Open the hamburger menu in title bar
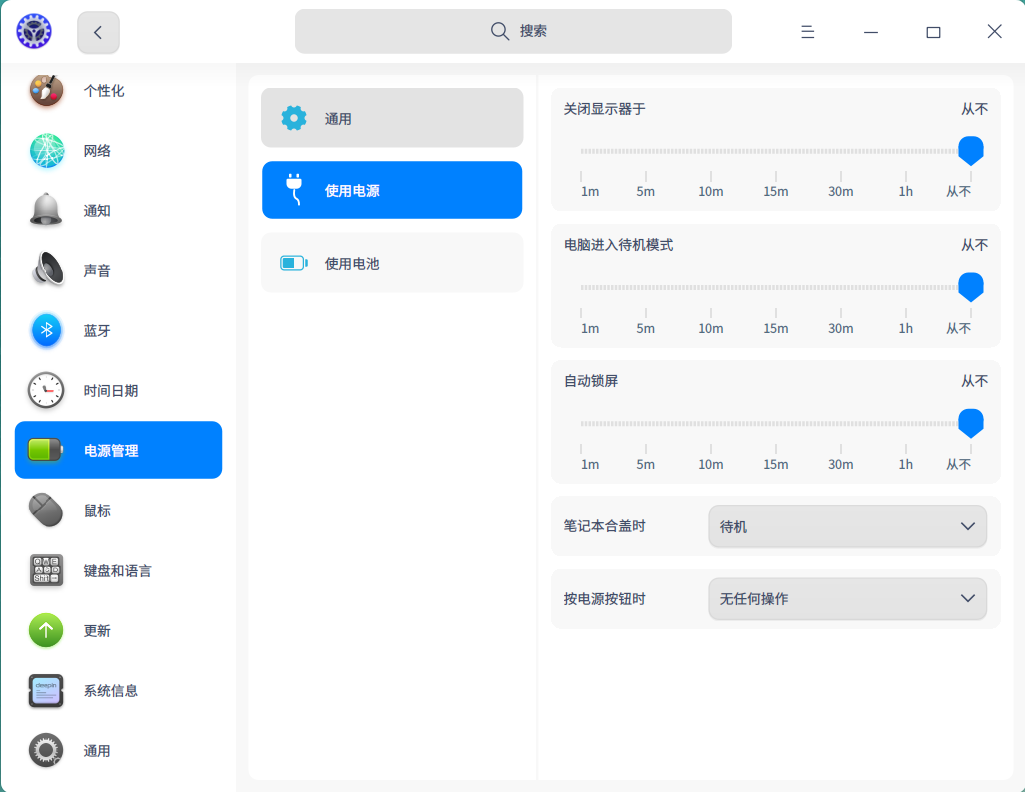The height and width of the screenshot is (792, 1025). [807, 31]
